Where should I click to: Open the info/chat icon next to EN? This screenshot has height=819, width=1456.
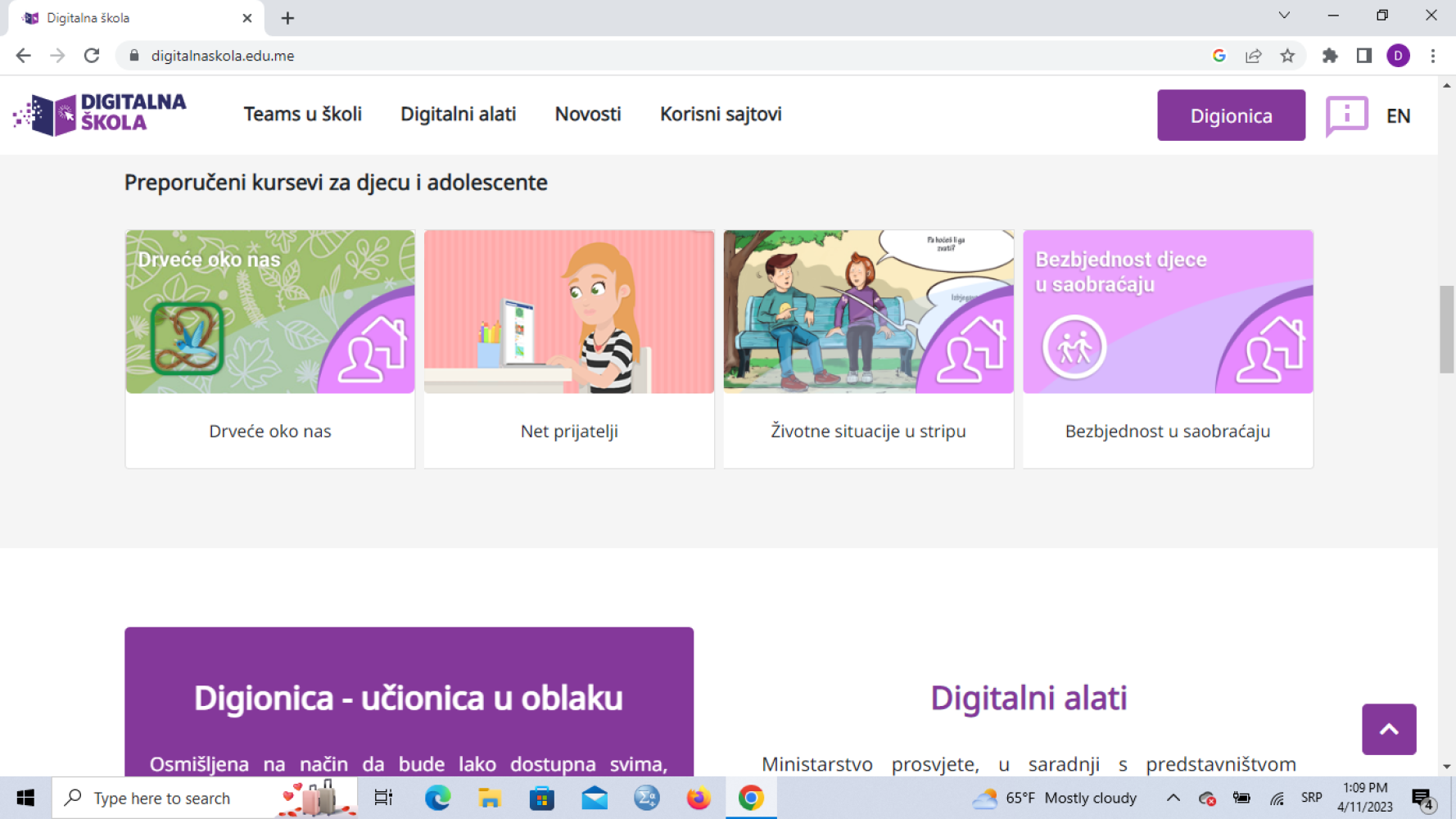[x=1346, y=115]
